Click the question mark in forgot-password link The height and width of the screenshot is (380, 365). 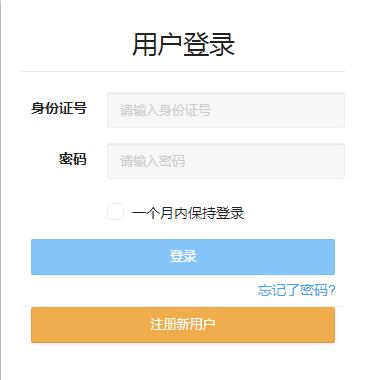point(331,290)
